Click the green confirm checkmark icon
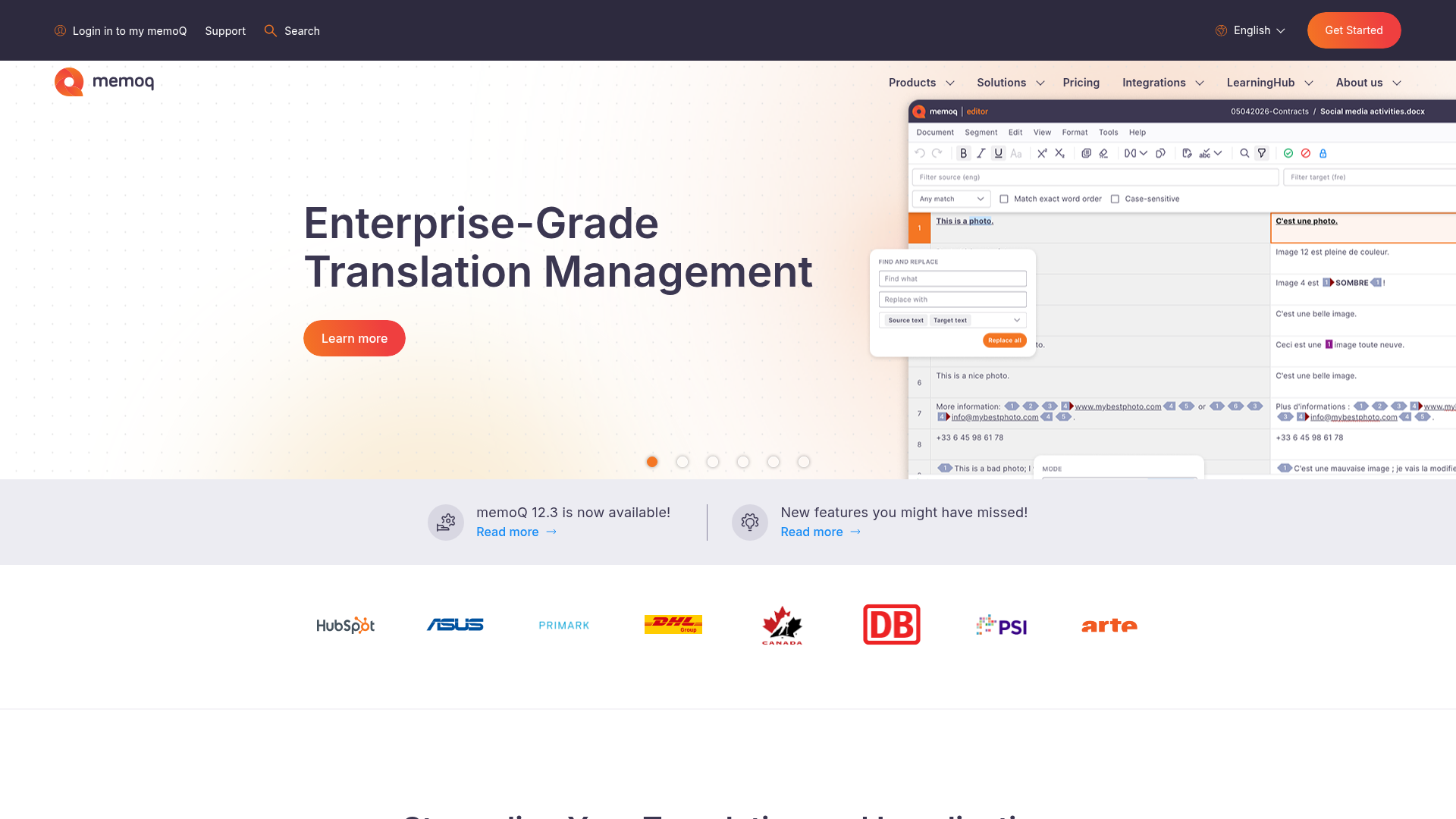This screenshot has height=819, width=1456. (x=1288, y=153)
